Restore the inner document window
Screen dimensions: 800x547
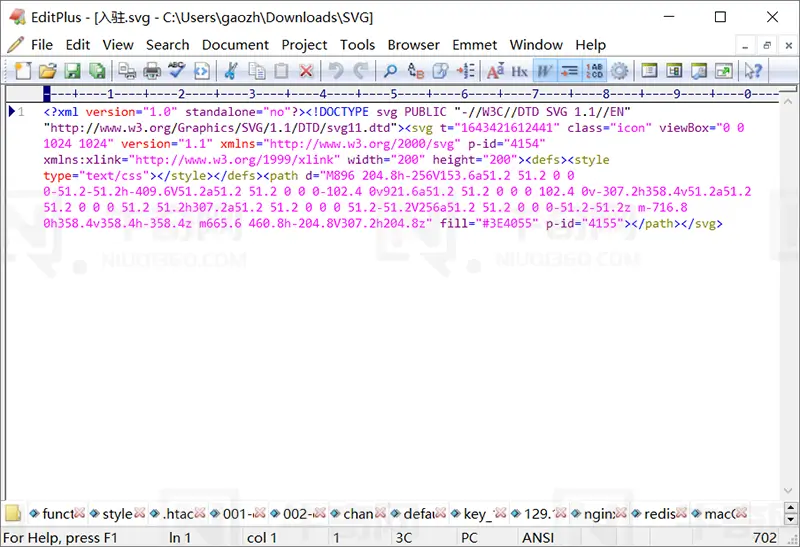pos(767,45)
